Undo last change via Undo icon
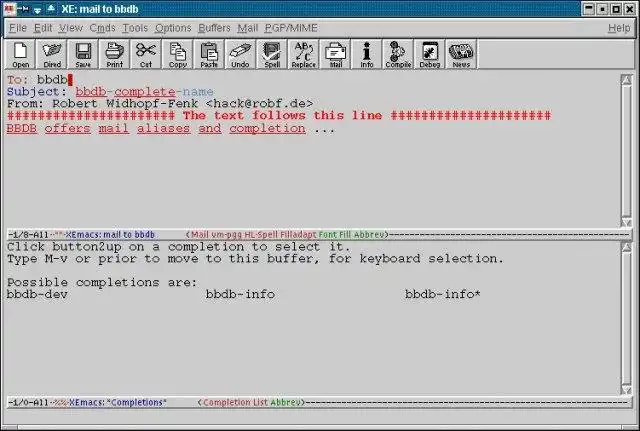 tap(240, 54)
